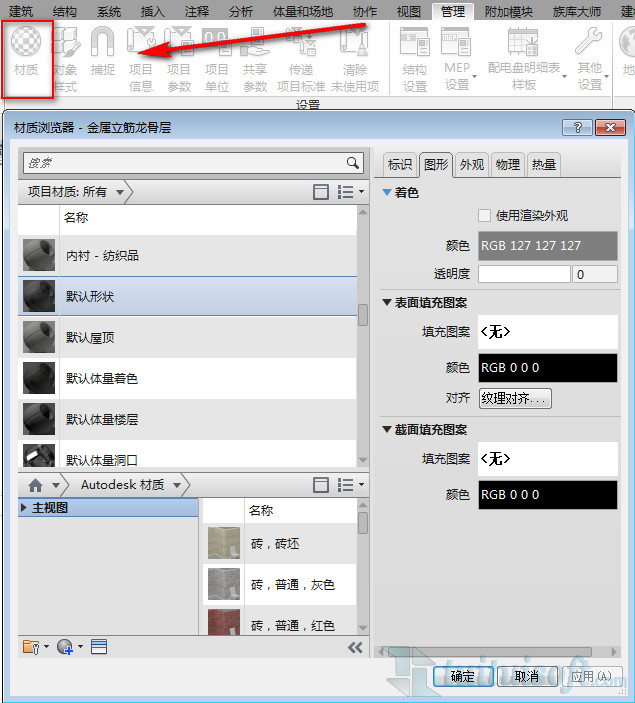635x703 pixels.
Task: Click 传递项目标准 transfer project standards
Action: coord(301,59)
